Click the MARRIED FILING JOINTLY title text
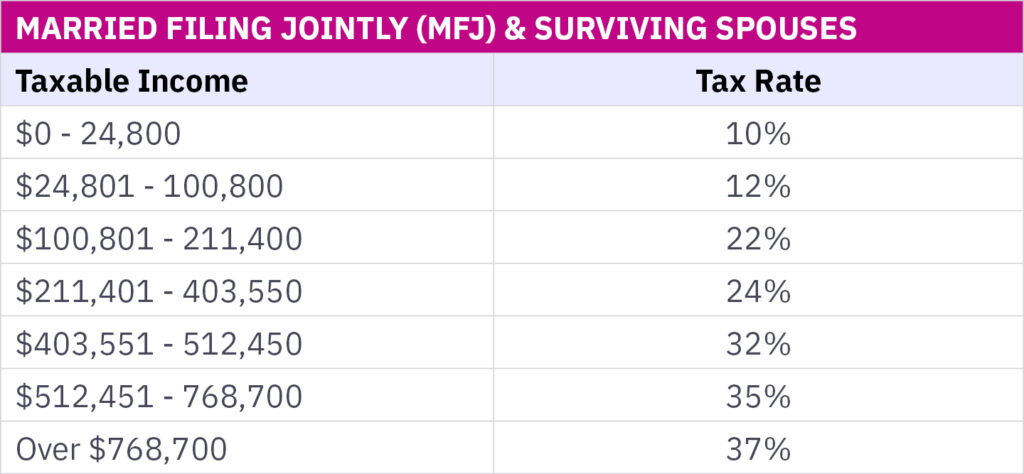The width and height of the screenshot is (1024, 474). coord(200,28)
